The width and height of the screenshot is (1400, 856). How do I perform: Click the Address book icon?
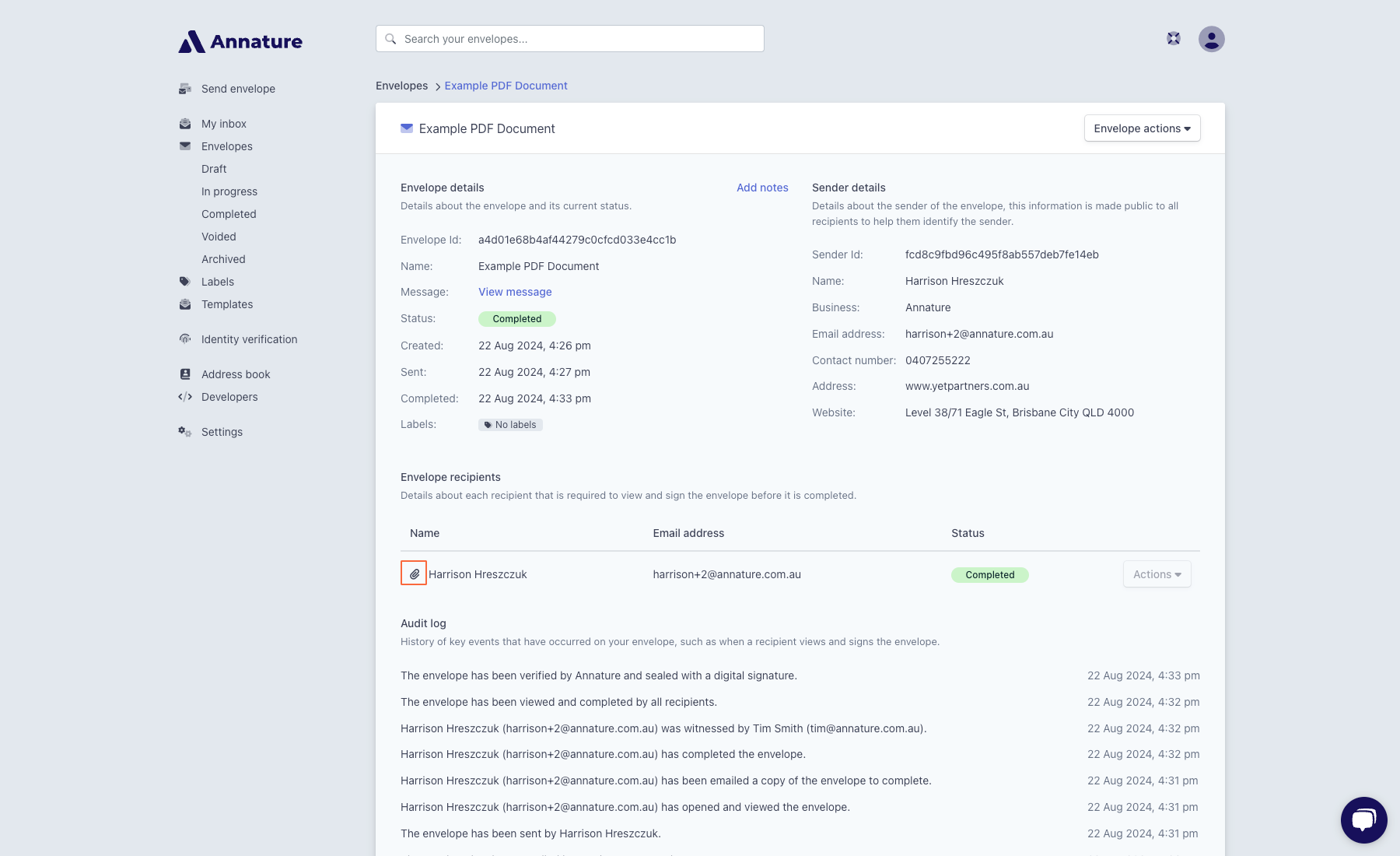(185, 374)
